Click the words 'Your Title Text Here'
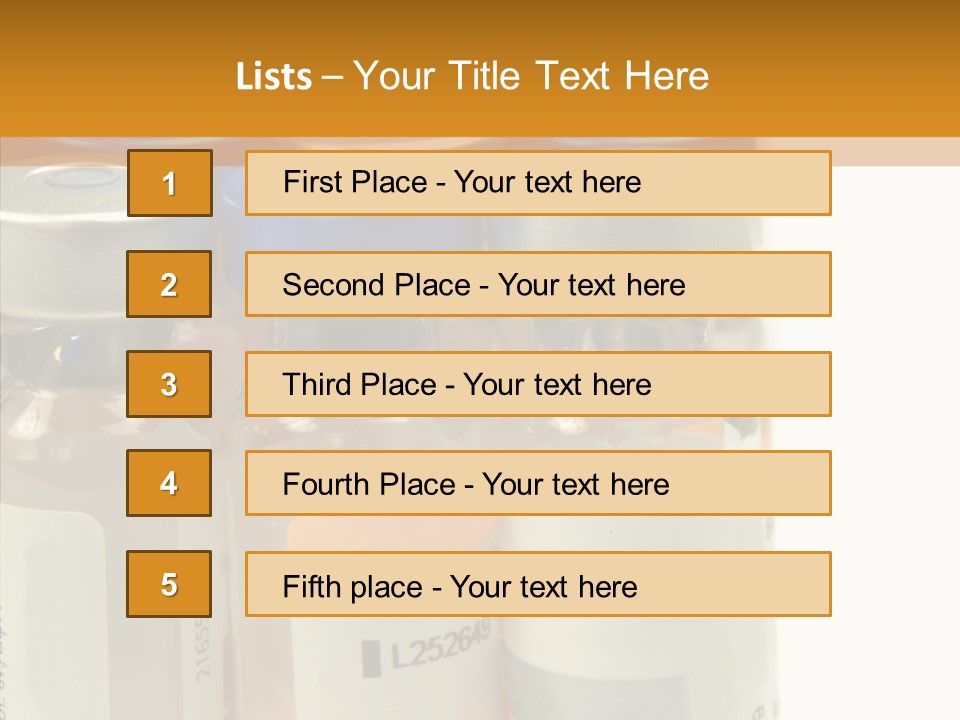Viewport: 960px width, 720px height. coord(531,76)
